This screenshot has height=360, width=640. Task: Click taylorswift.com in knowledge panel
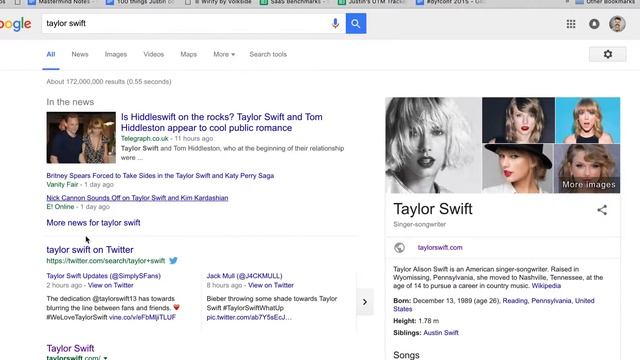click(440, 247)
